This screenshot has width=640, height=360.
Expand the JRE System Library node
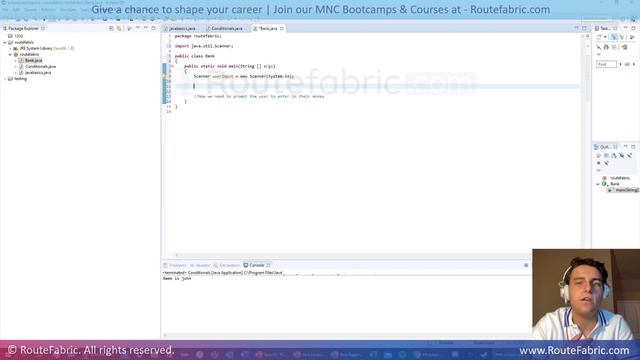[10, 48]
